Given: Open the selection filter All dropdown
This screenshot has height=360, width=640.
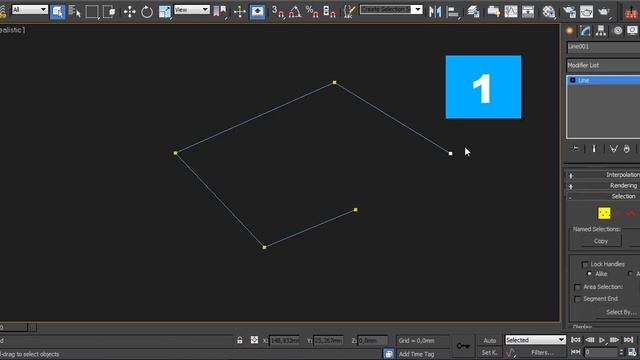Looking at the screenshot, I should pos(29,9).
